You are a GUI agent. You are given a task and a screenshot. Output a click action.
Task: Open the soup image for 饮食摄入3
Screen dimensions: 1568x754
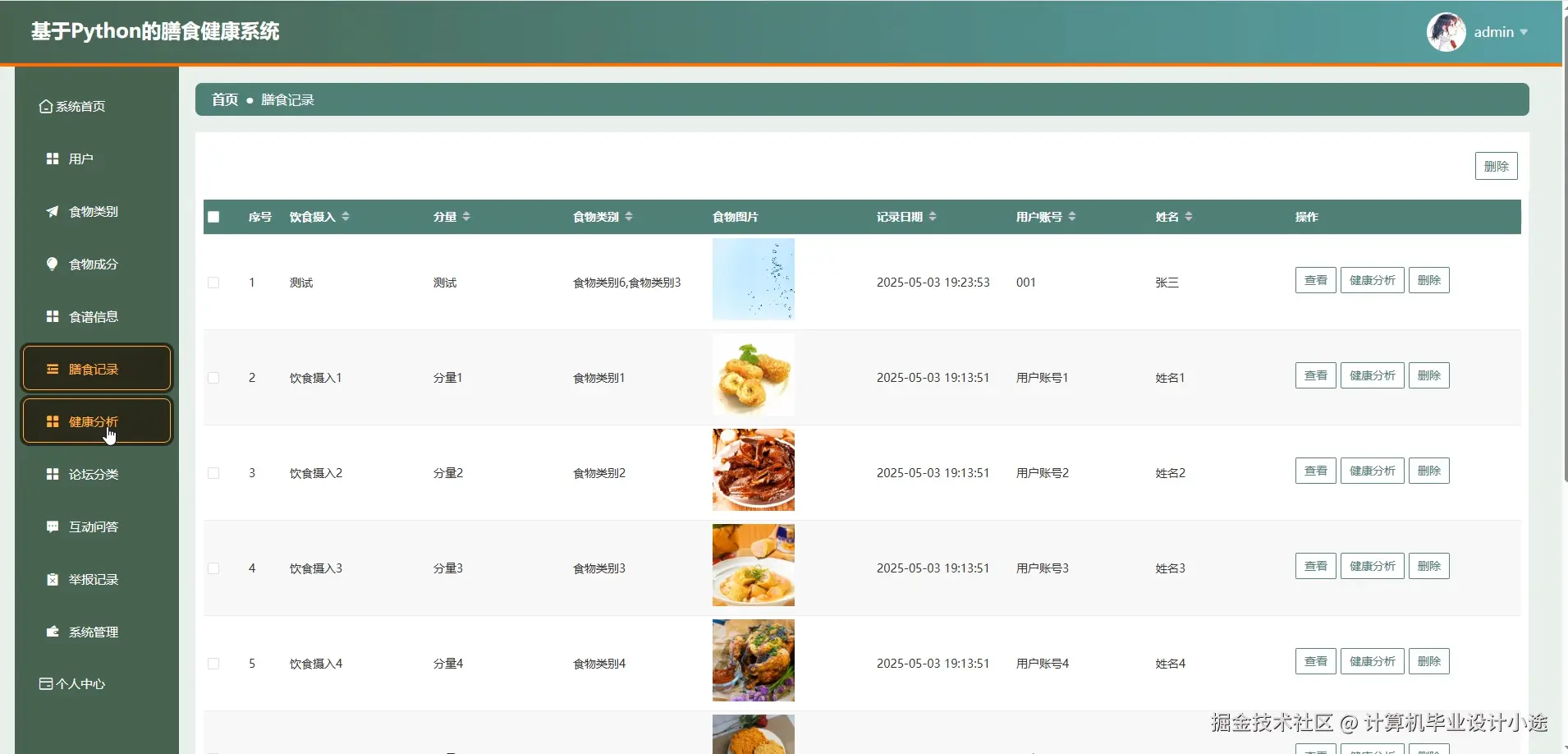click(754, 565)
